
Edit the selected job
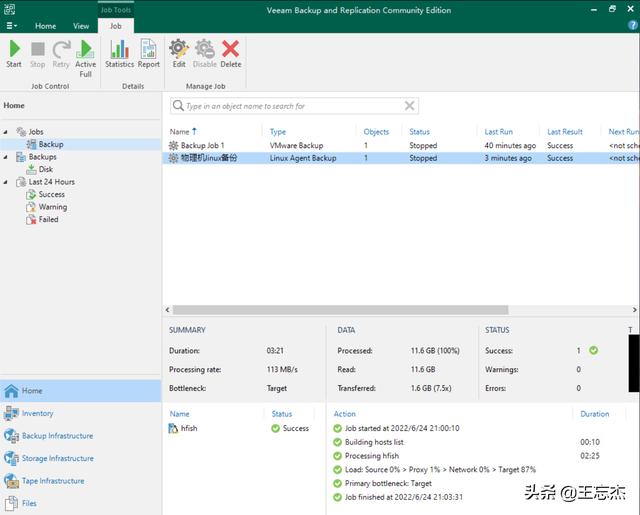click(x=179, y=53)
